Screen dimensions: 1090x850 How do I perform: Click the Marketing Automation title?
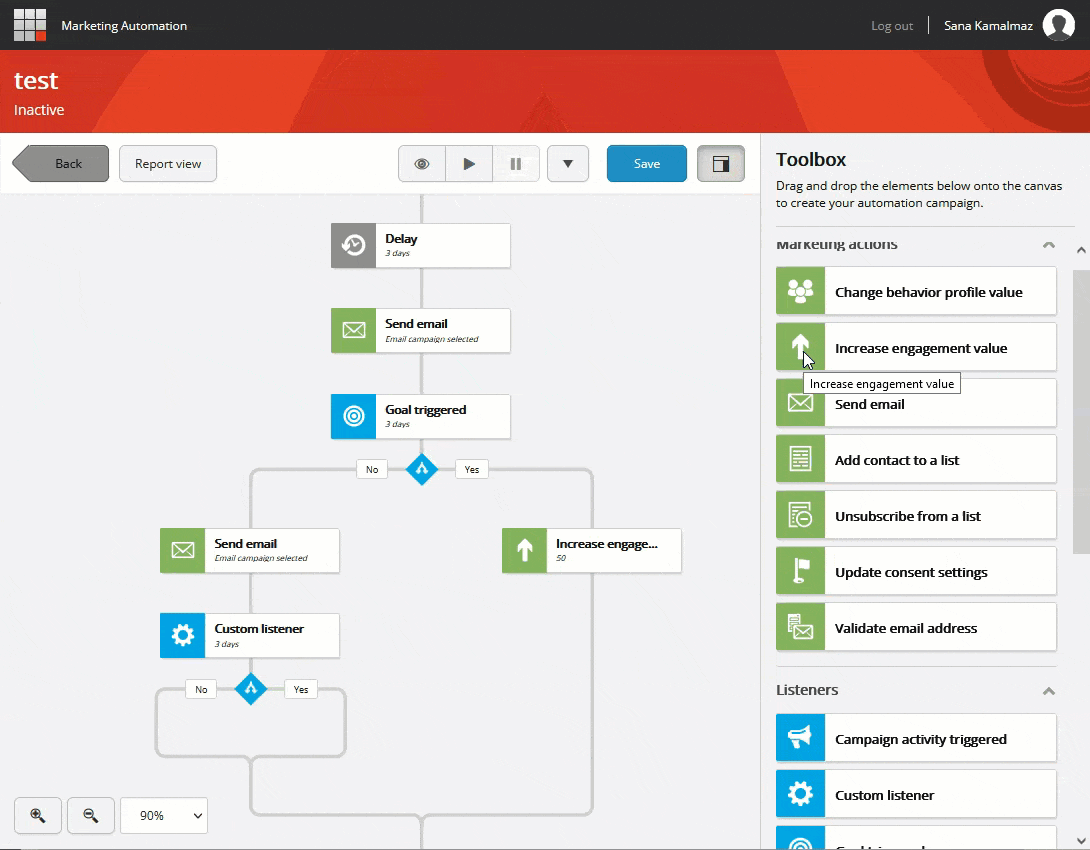124,26
